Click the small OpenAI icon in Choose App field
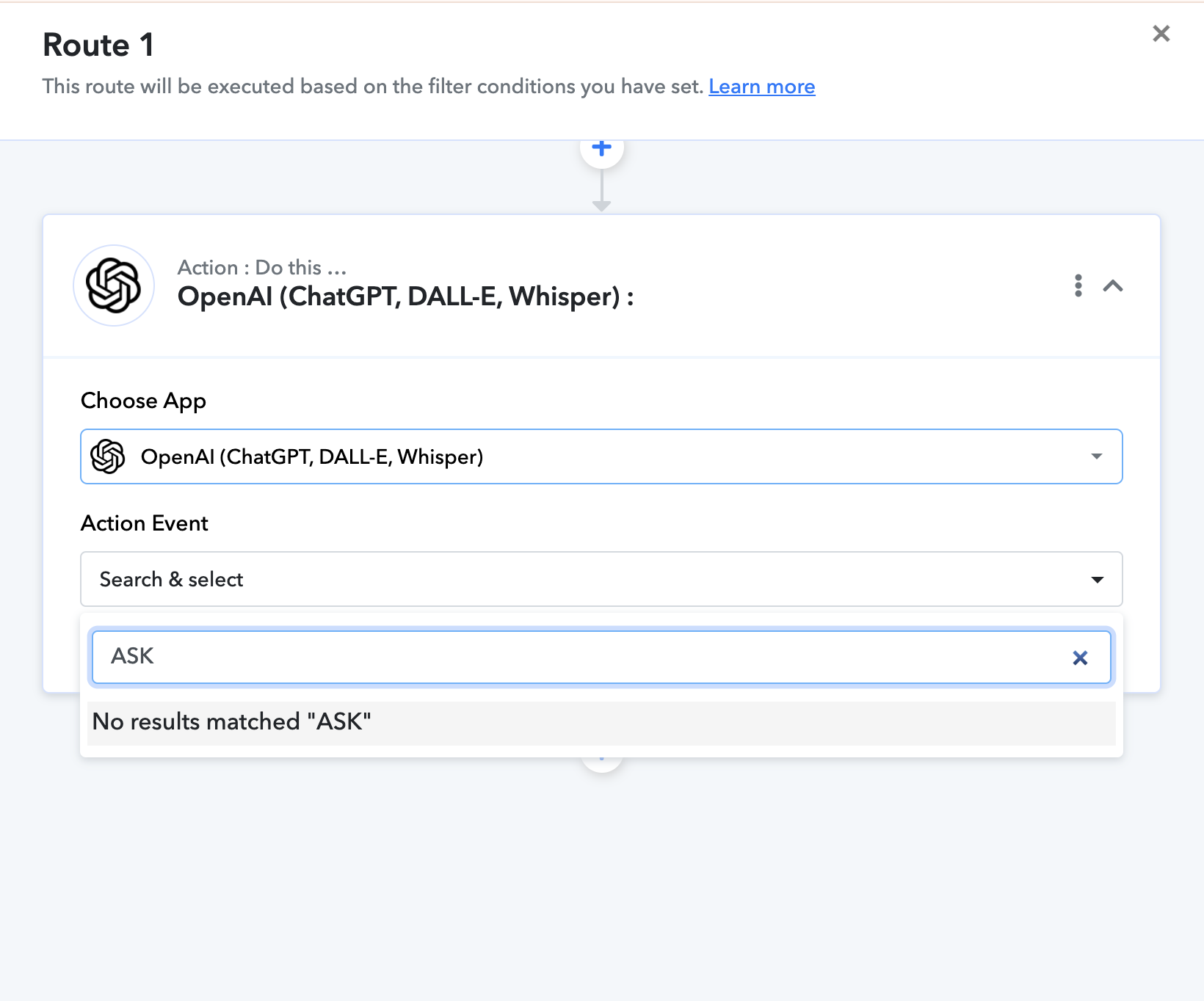Image resolution: width=1204 pixels, height=1001 pixels. (x=108, y=456)
